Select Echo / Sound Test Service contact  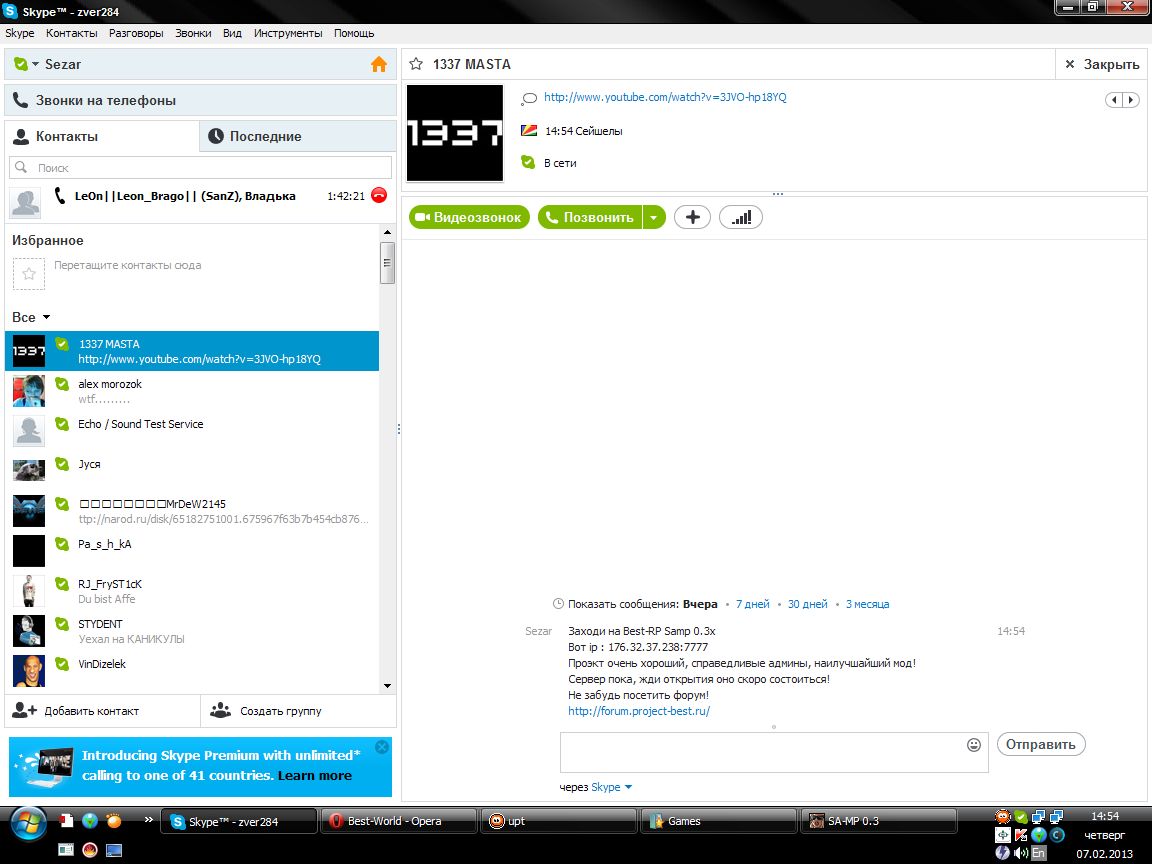[x=192, y=431]
